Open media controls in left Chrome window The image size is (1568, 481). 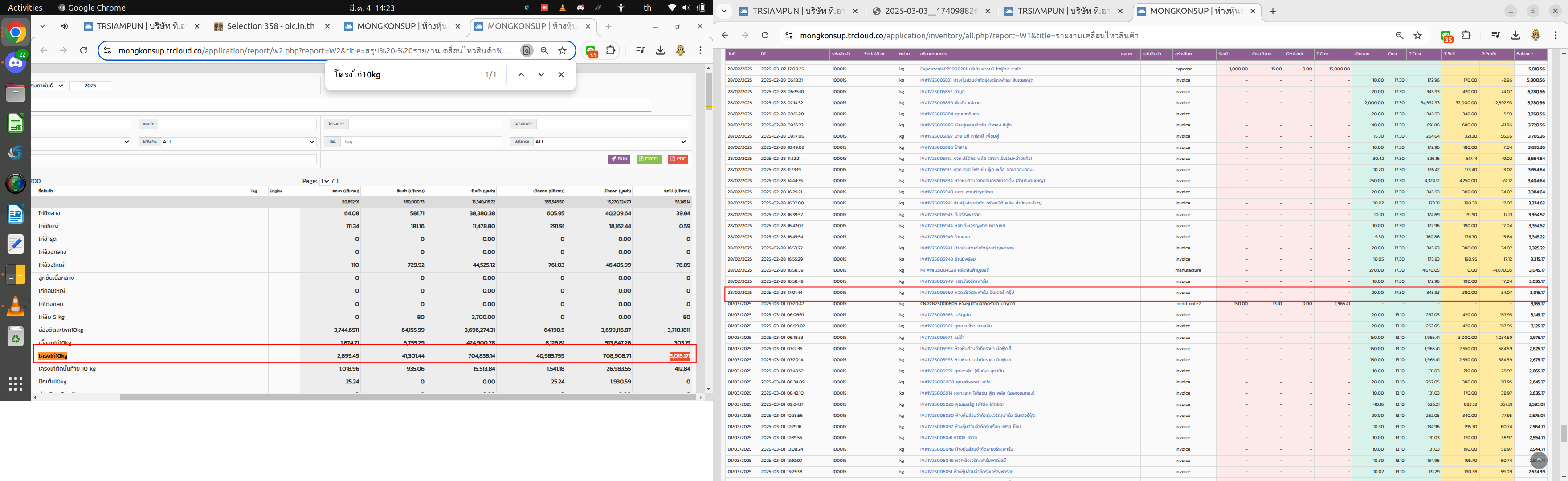point(641,50)
